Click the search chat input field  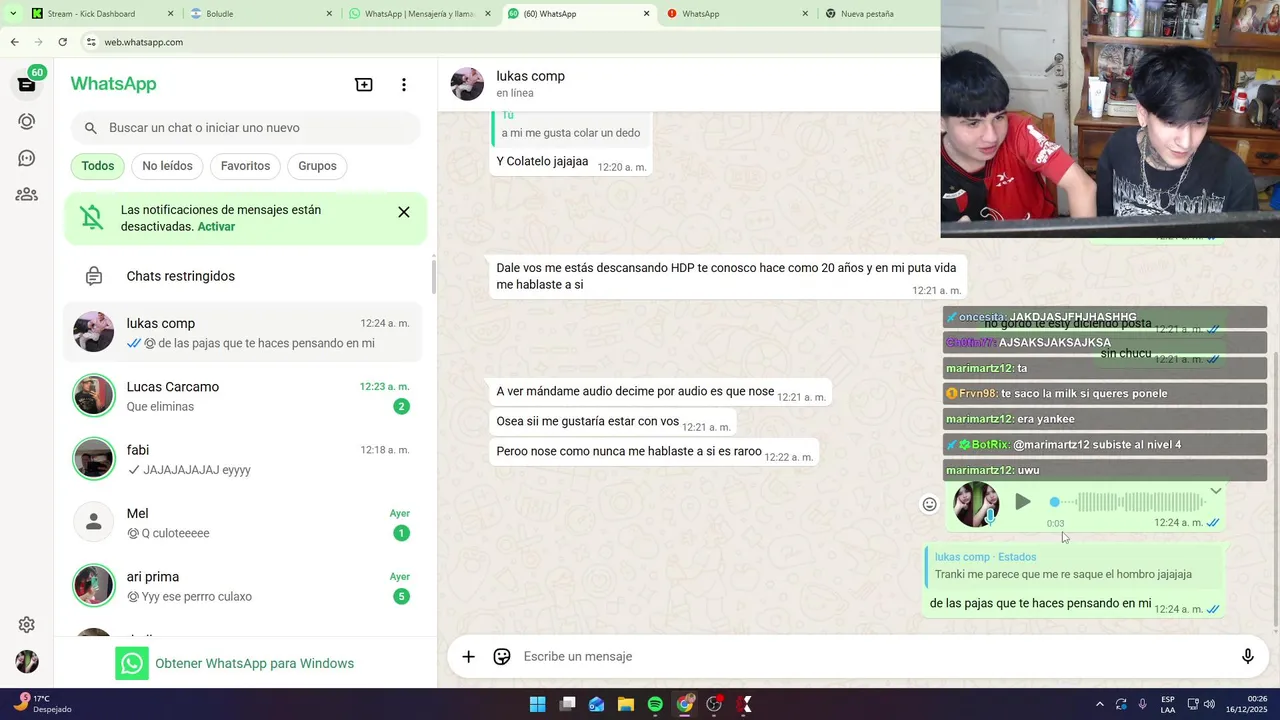tap(246, 128)
